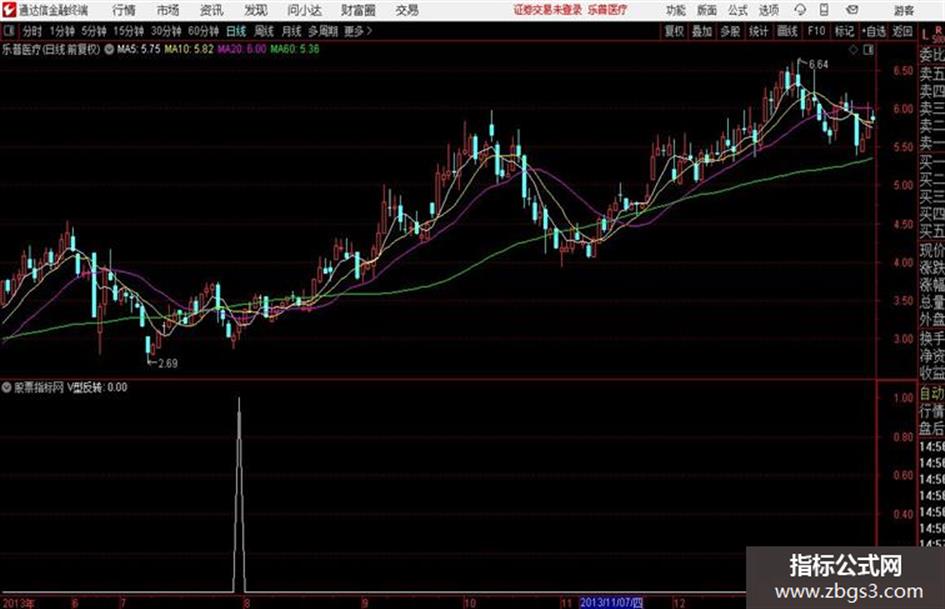
Task: Click the 统计 statistics button
Action: 759,31
